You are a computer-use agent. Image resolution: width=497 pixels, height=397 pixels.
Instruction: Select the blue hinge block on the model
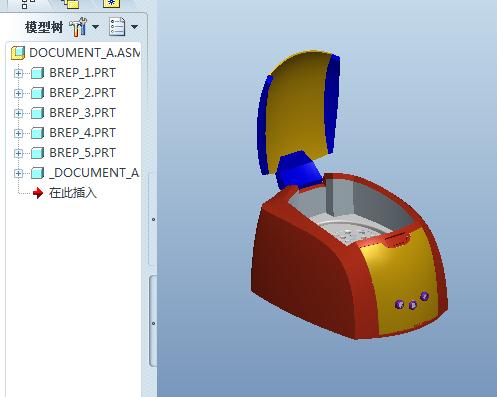pyautogui.click(x=298, y=172)
